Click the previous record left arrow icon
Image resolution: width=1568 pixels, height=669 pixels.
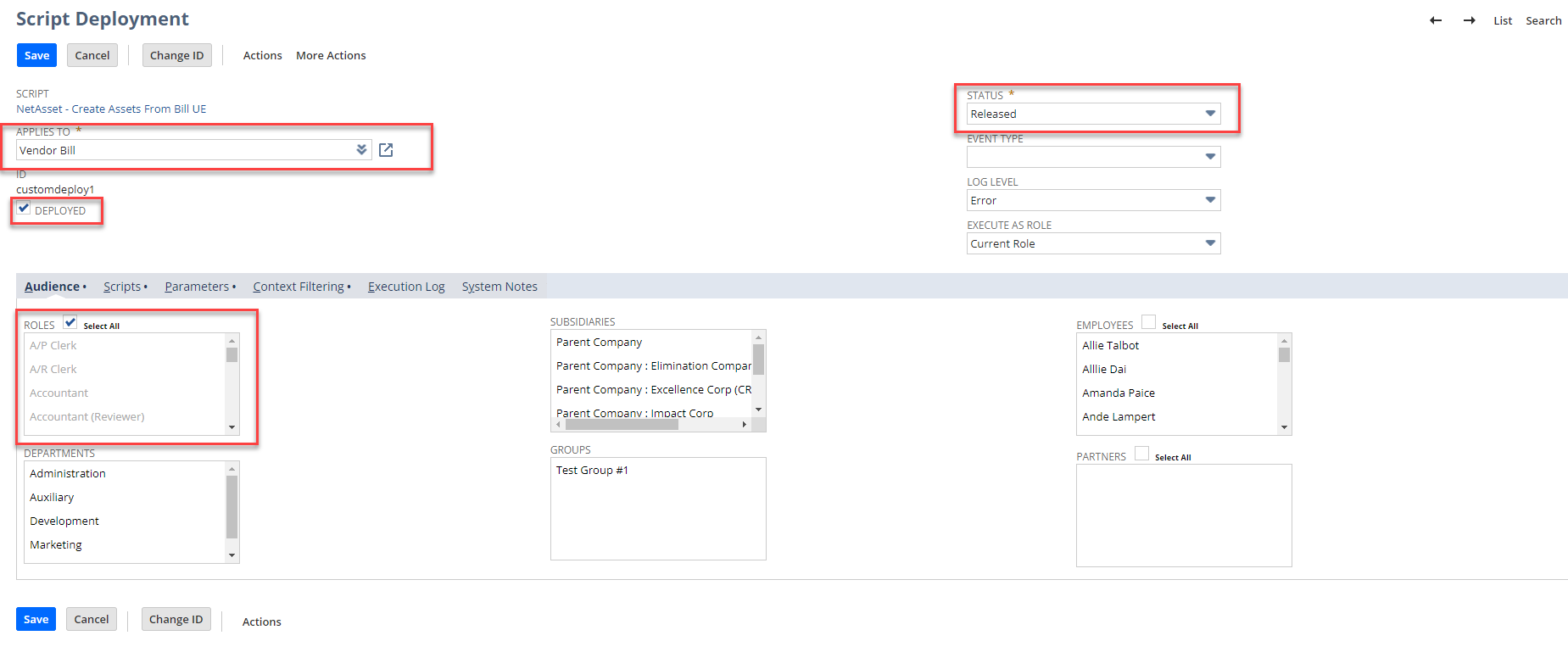[x=1435, y=20]
